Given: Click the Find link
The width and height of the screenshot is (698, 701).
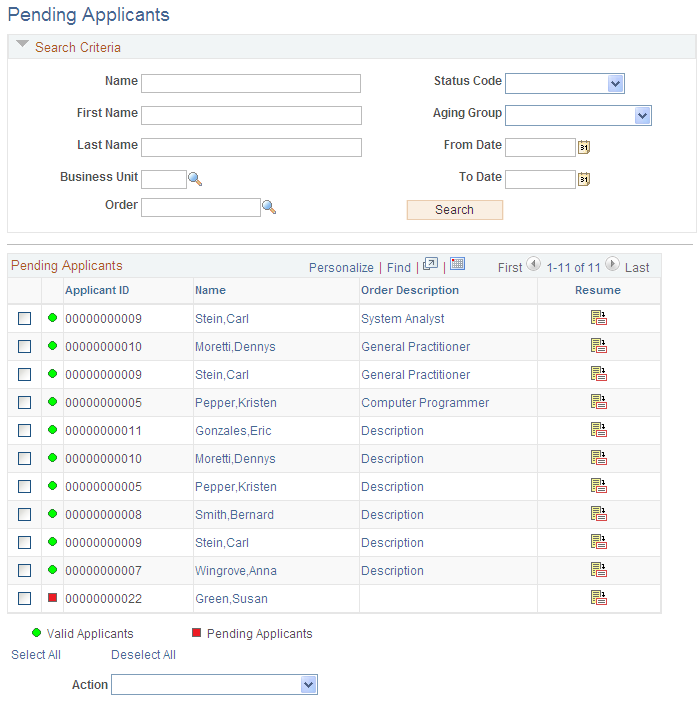Looking at the screenshot, I should (398, 267).
